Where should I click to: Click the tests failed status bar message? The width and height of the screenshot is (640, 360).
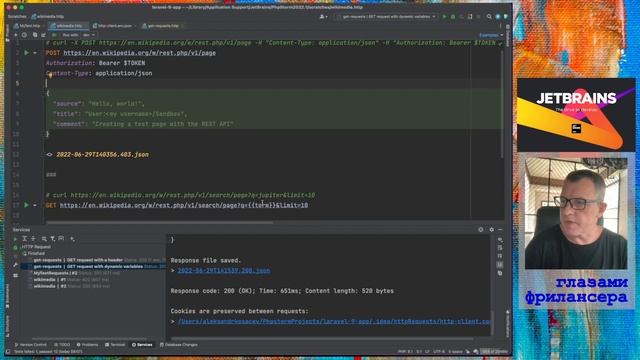48,351
